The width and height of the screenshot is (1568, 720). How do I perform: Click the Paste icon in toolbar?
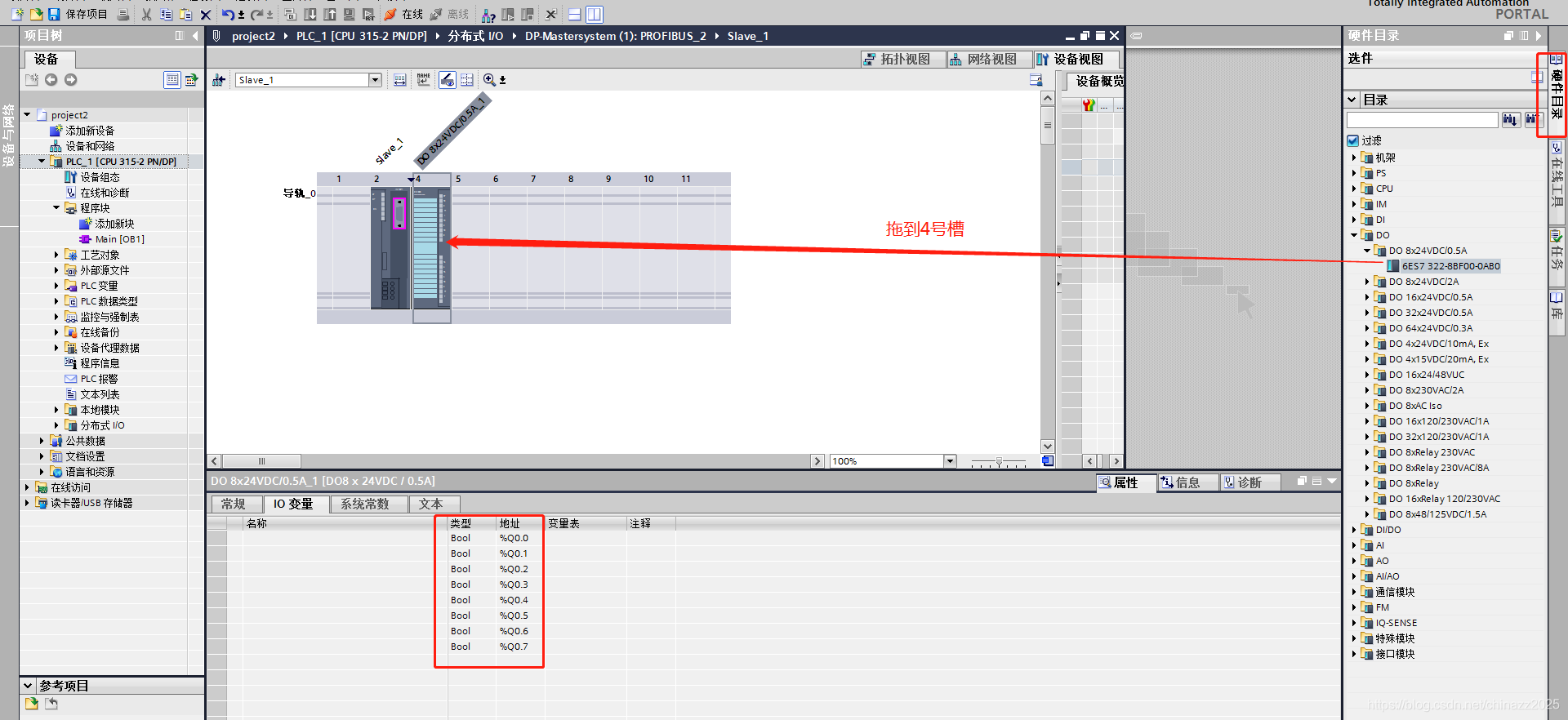coord(185,14)
